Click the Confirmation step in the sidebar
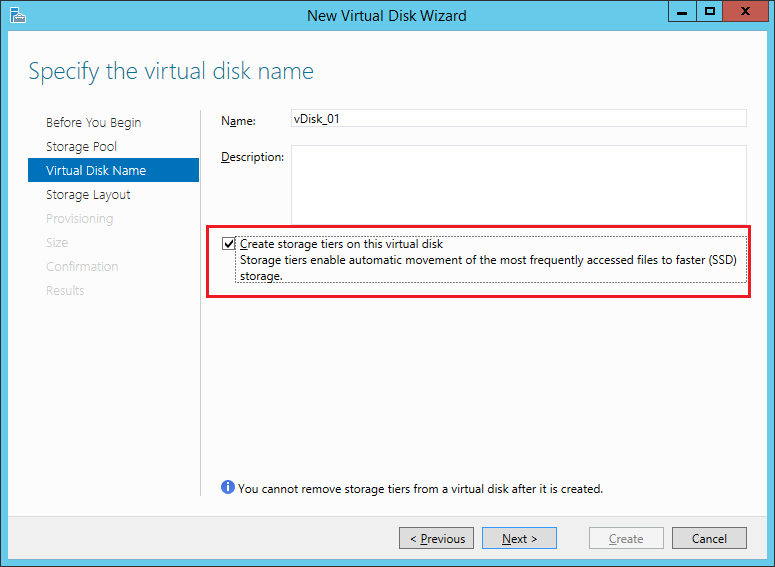 click(x=82, y=266)
